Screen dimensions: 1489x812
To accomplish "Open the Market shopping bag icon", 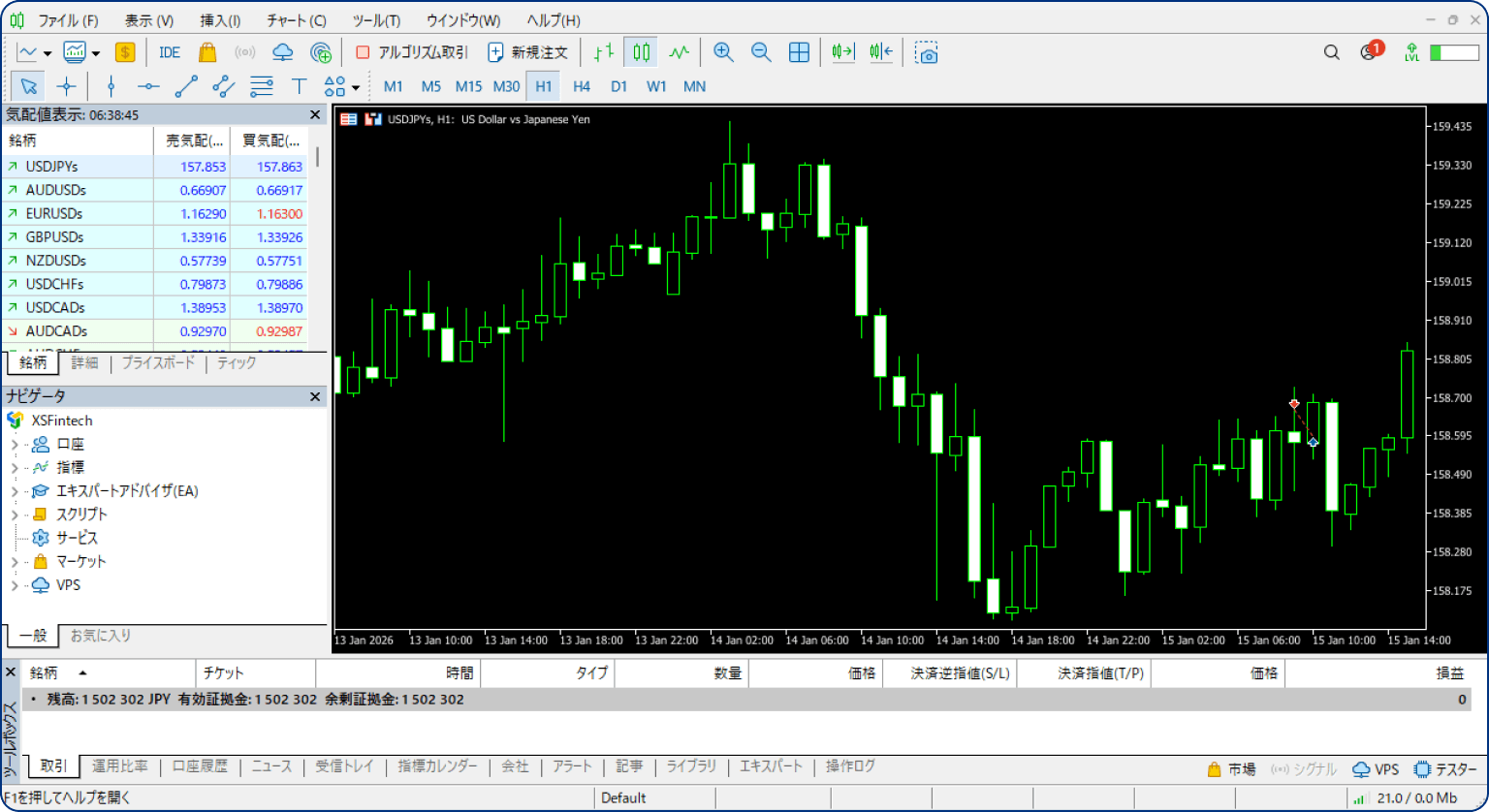I will pyautogui.click(x=207, y=52).
